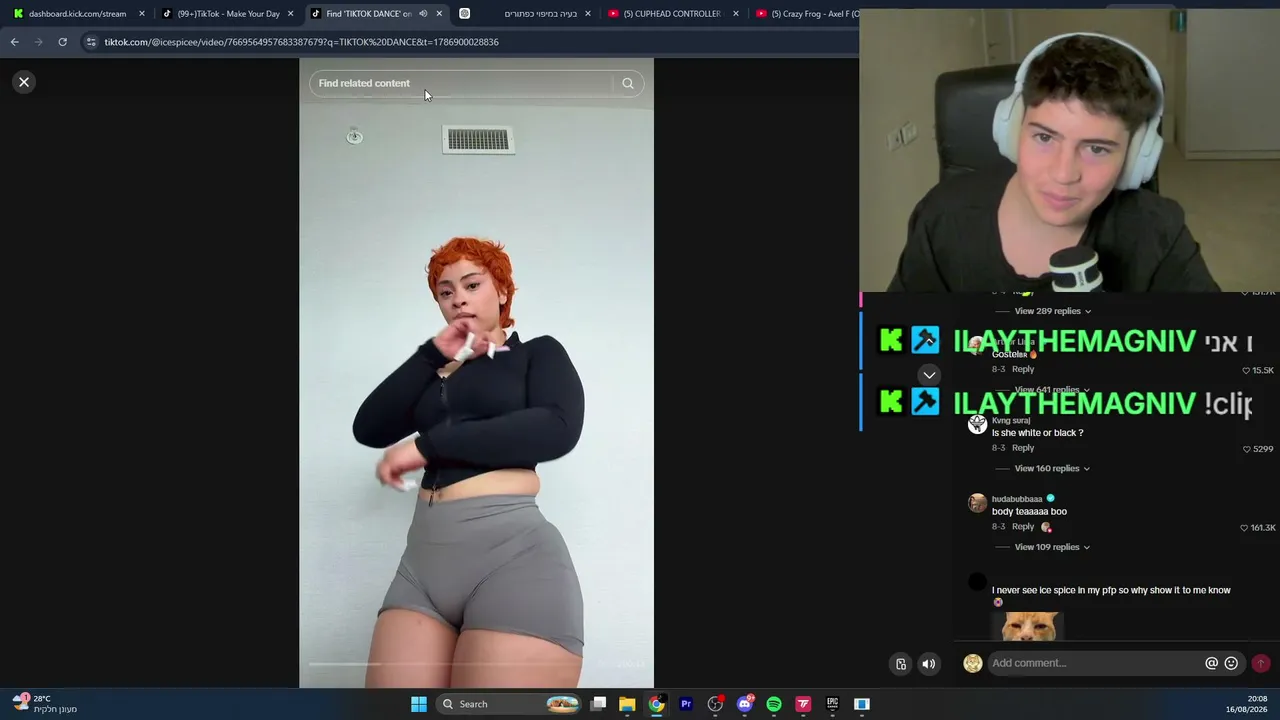Screen dimensions: 1280x720
Task: Open the red TF app on the taskbar
Action: (803, 704)
